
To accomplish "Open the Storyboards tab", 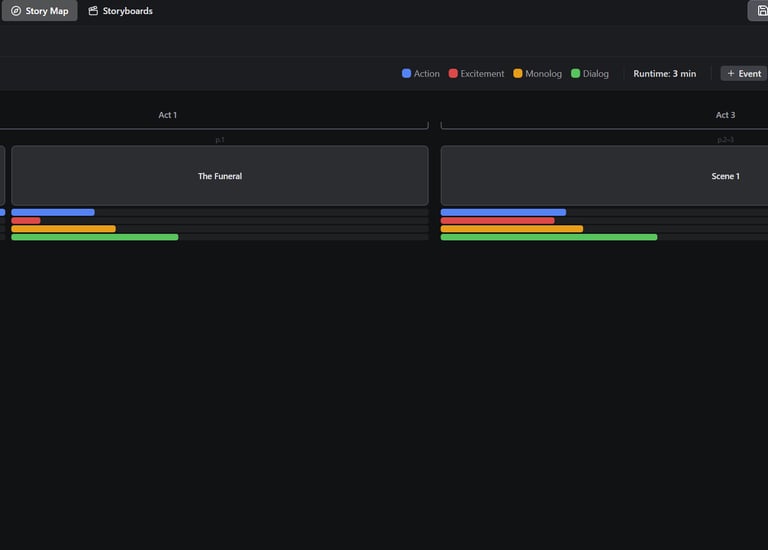I will (x=120, y=11).
